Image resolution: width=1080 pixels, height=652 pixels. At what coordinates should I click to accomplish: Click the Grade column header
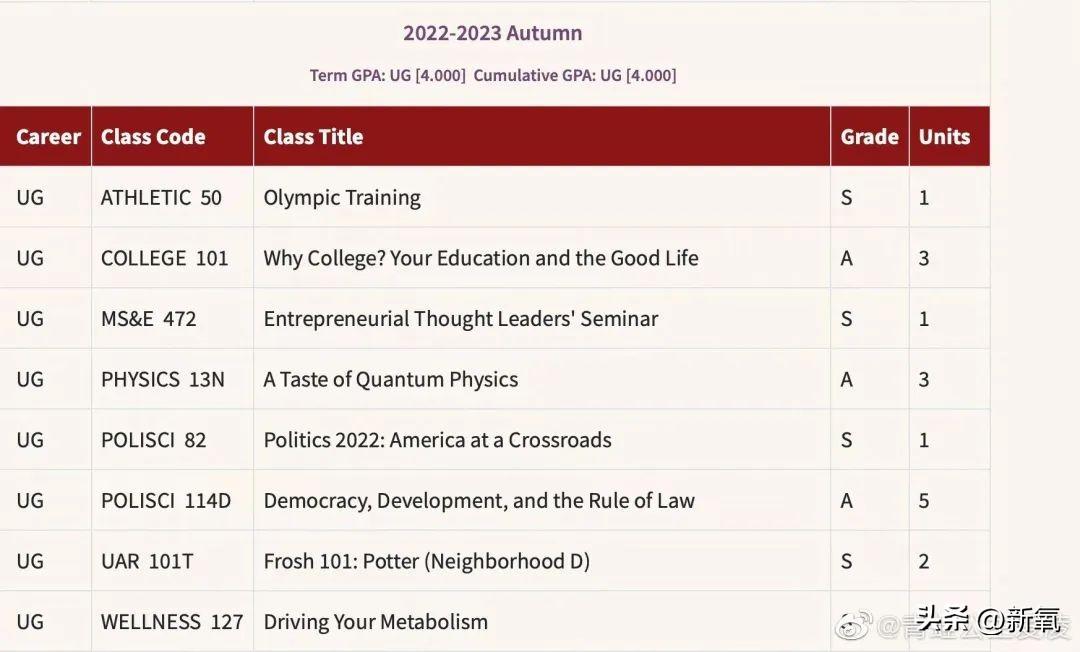click(x=869, y=137)
